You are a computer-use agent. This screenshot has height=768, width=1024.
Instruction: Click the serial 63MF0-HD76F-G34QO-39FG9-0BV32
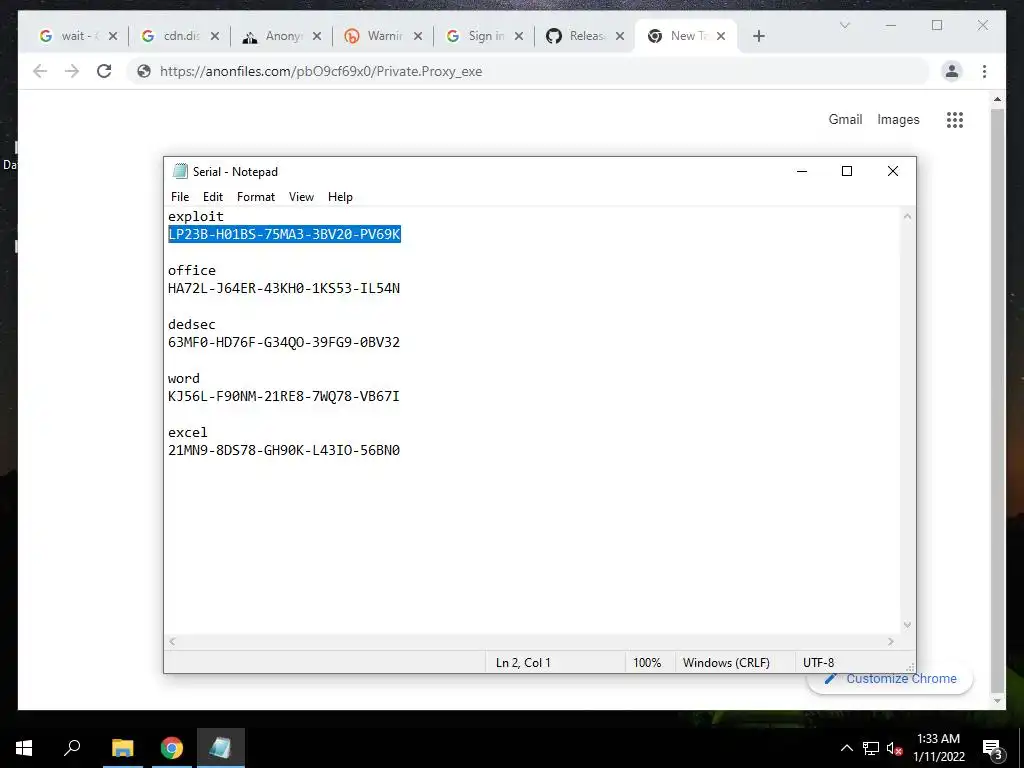[284, 342]
